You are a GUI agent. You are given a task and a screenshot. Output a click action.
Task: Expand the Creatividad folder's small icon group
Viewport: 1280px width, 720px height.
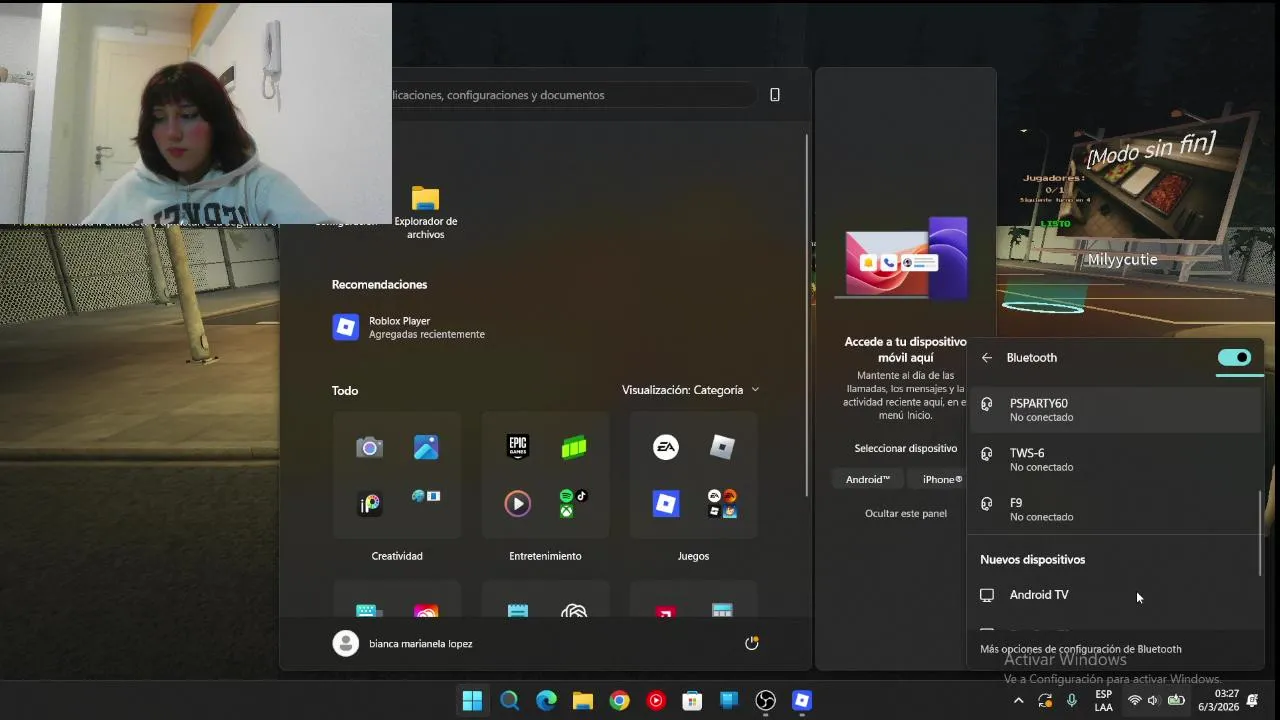pyautogui.click(x=426, y=497)
